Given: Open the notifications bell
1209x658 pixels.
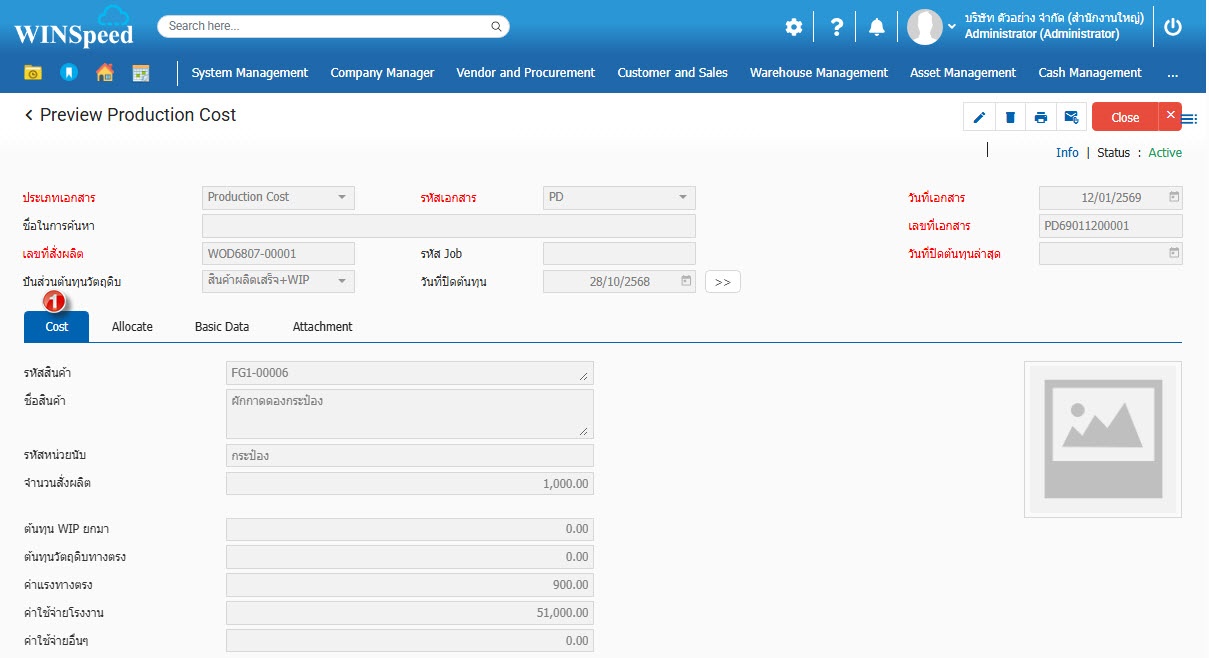Looking at the screenshot, I should 877,28.
